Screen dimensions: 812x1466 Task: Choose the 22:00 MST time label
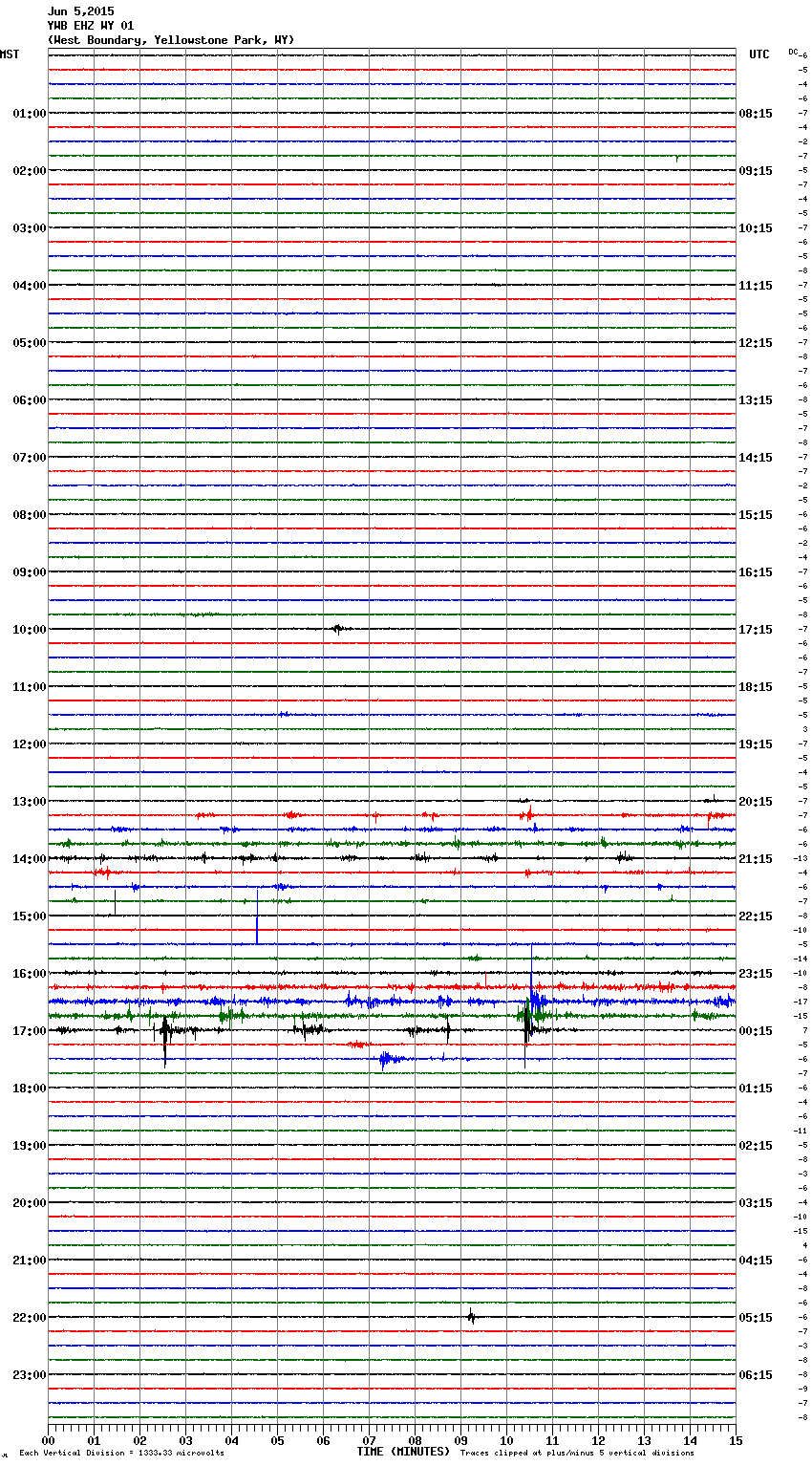coord(29,1318)
